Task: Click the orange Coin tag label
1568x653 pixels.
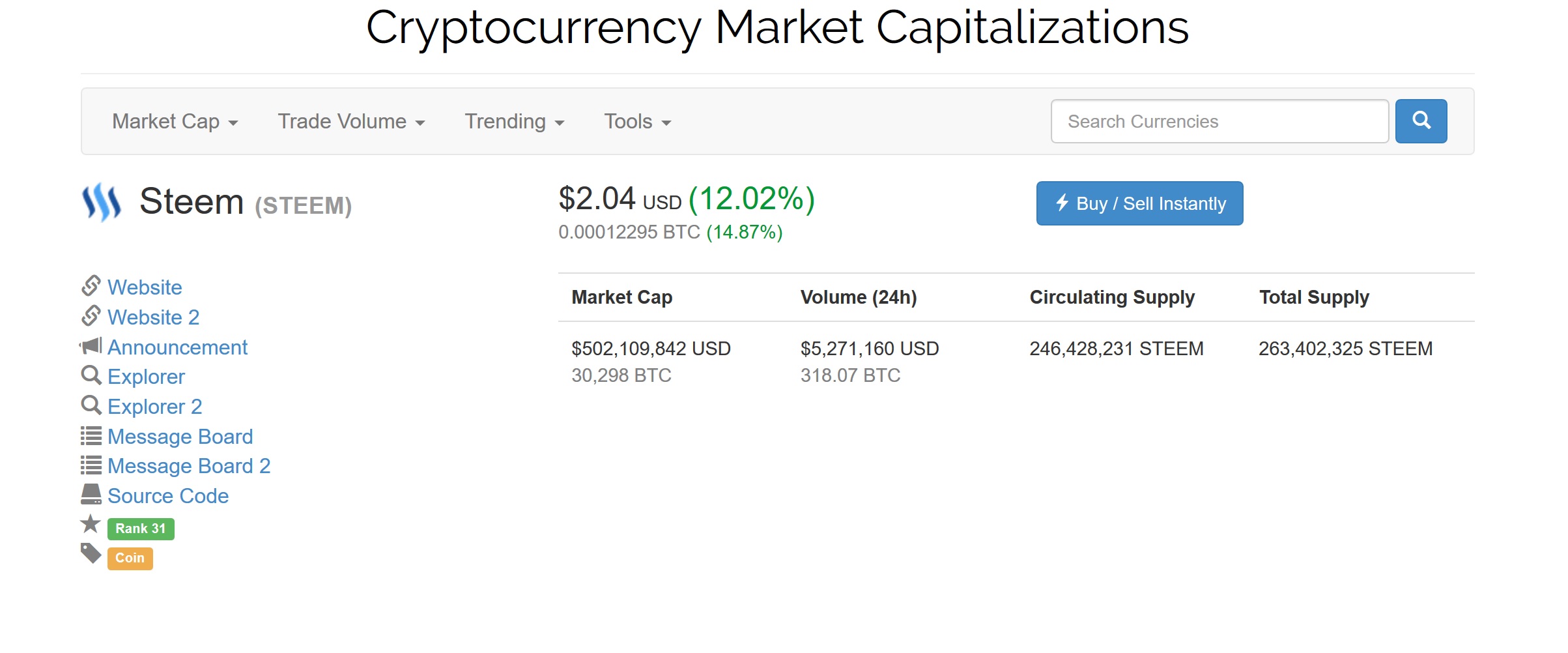Action: pyautogui.click(x=130, y=559)
